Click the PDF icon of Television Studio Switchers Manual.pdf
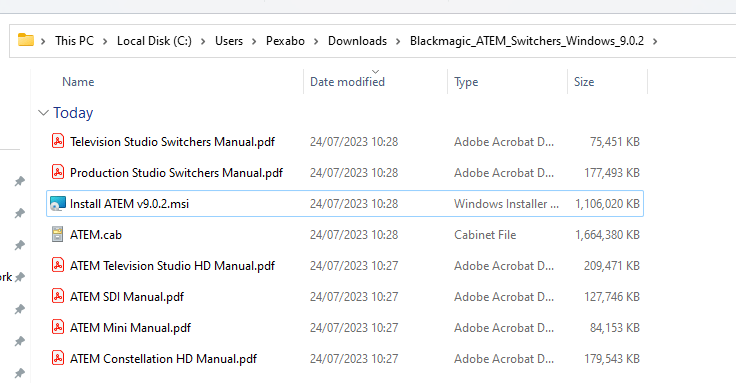The width and height of the screenshot is (736, 383). tap(58, 141)
